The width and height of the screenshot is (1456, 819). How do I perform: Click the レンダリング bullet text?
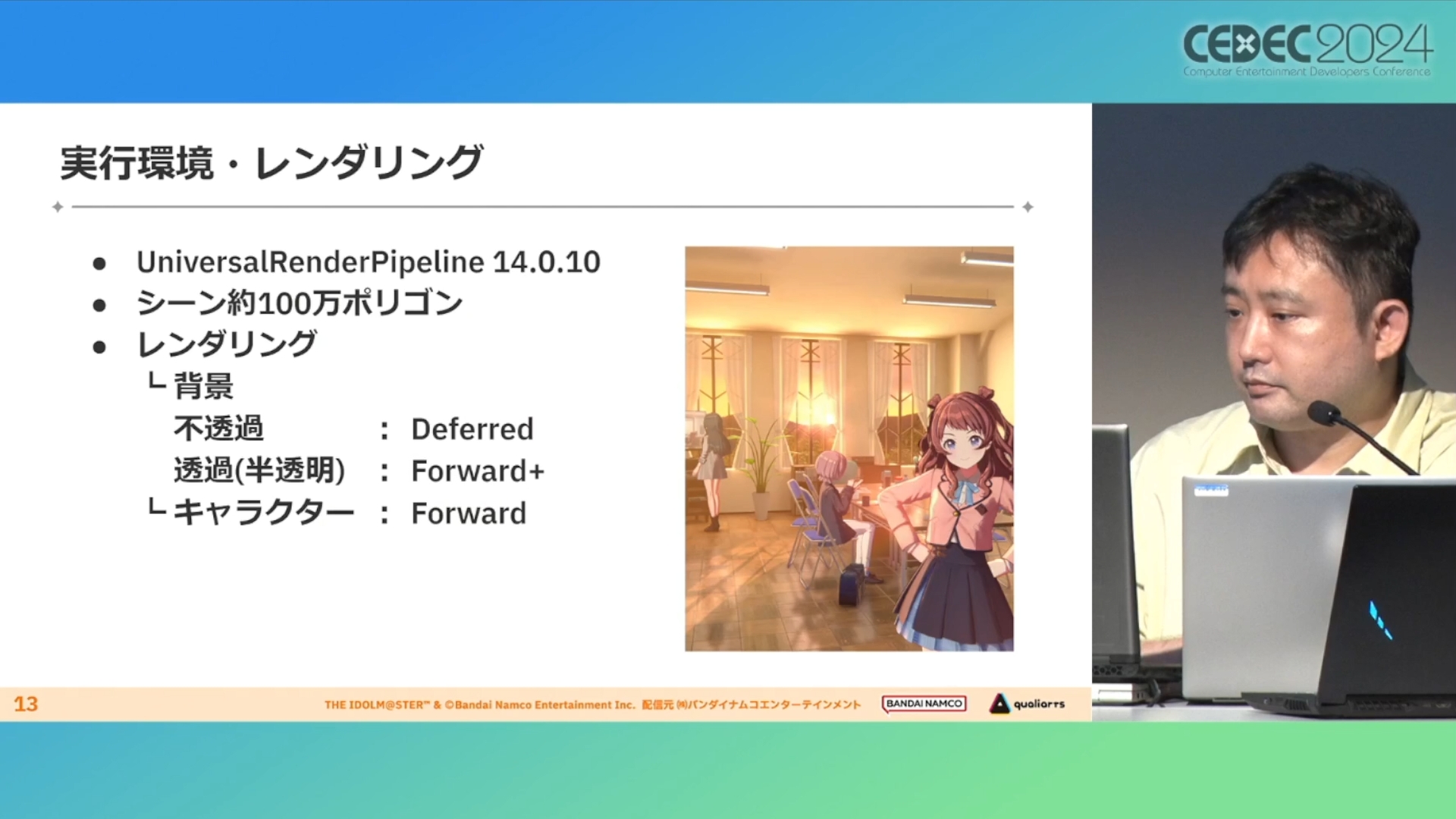coord(226,344)
